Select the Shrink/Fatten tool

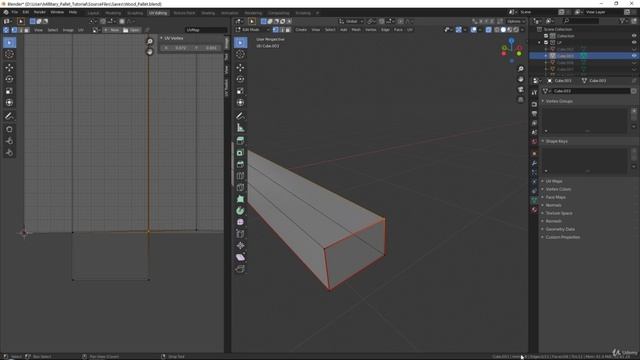click(241, 246)
